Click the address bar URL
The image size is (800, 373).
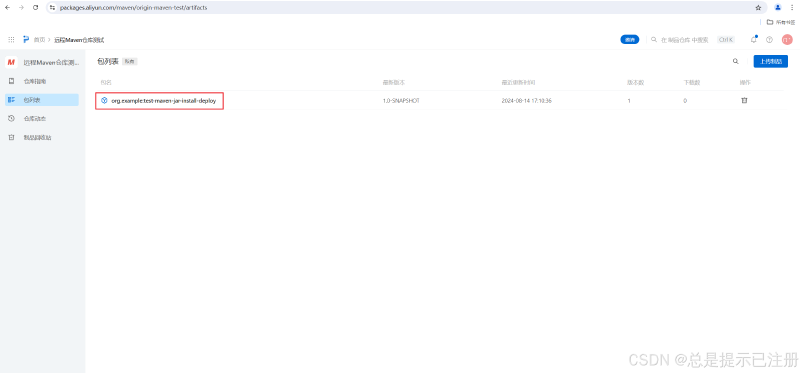(x=134, y=8)
